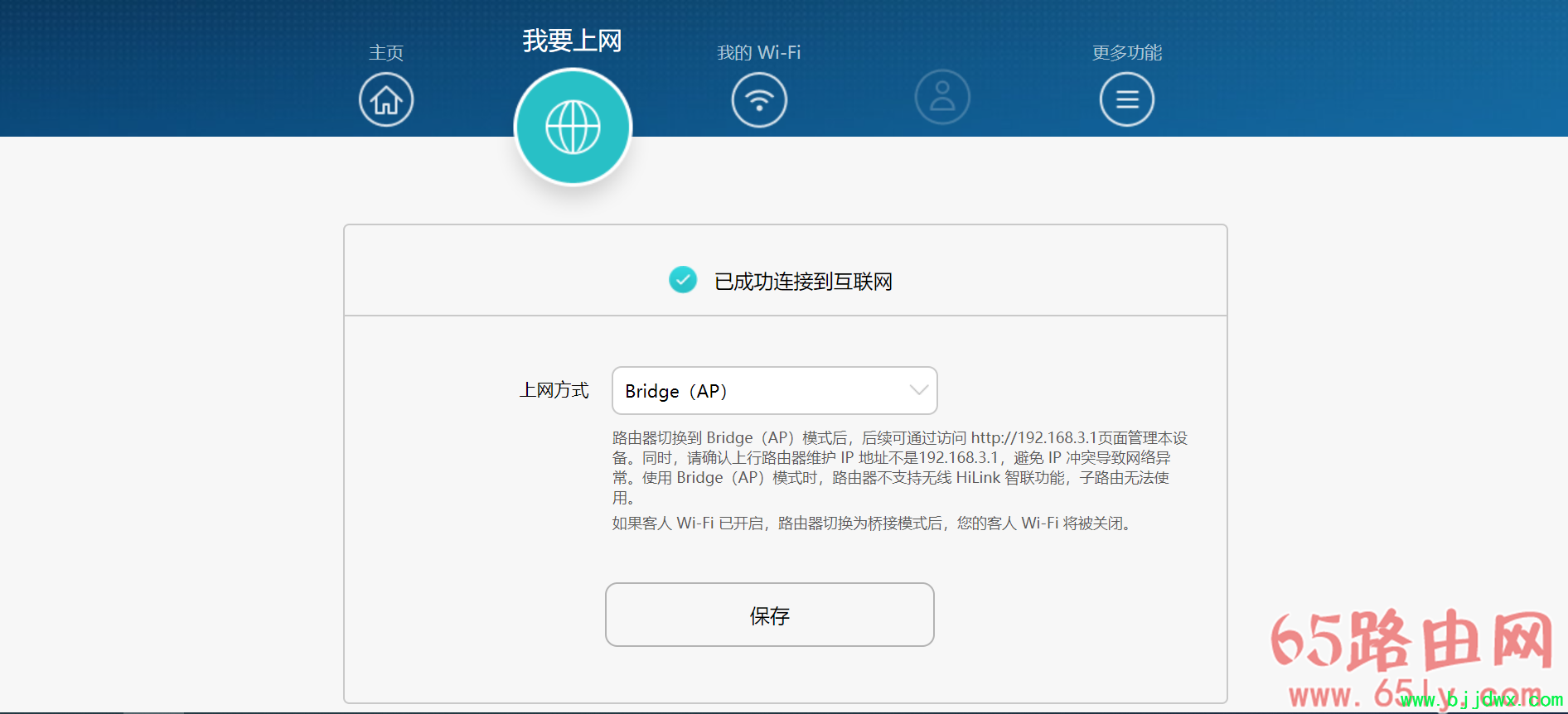
Task: Go to the 更多功能 tab label
Action: coord(1126,53)
